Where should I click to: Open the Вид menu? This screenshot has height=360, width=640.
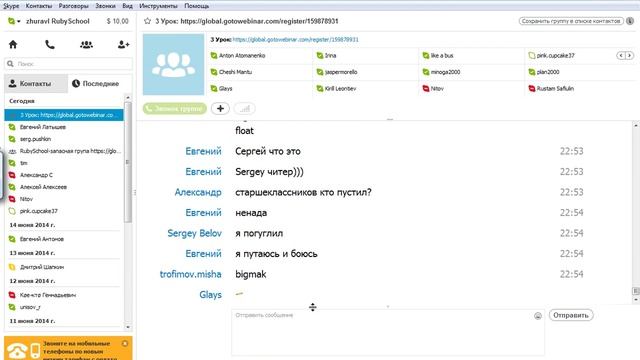(127, 6)
